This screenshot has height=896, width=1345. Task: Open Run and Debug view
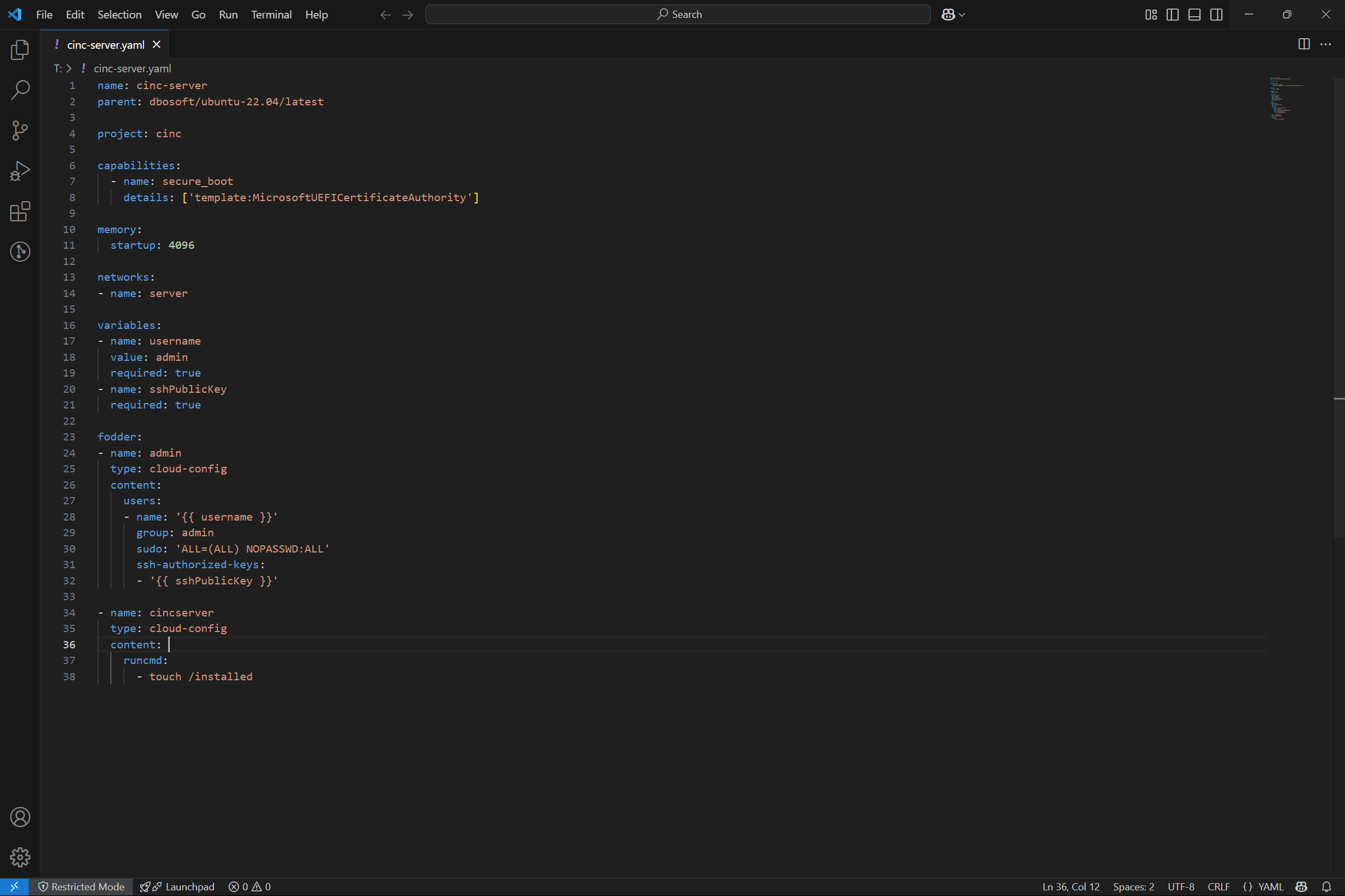(x=20, y=171)
